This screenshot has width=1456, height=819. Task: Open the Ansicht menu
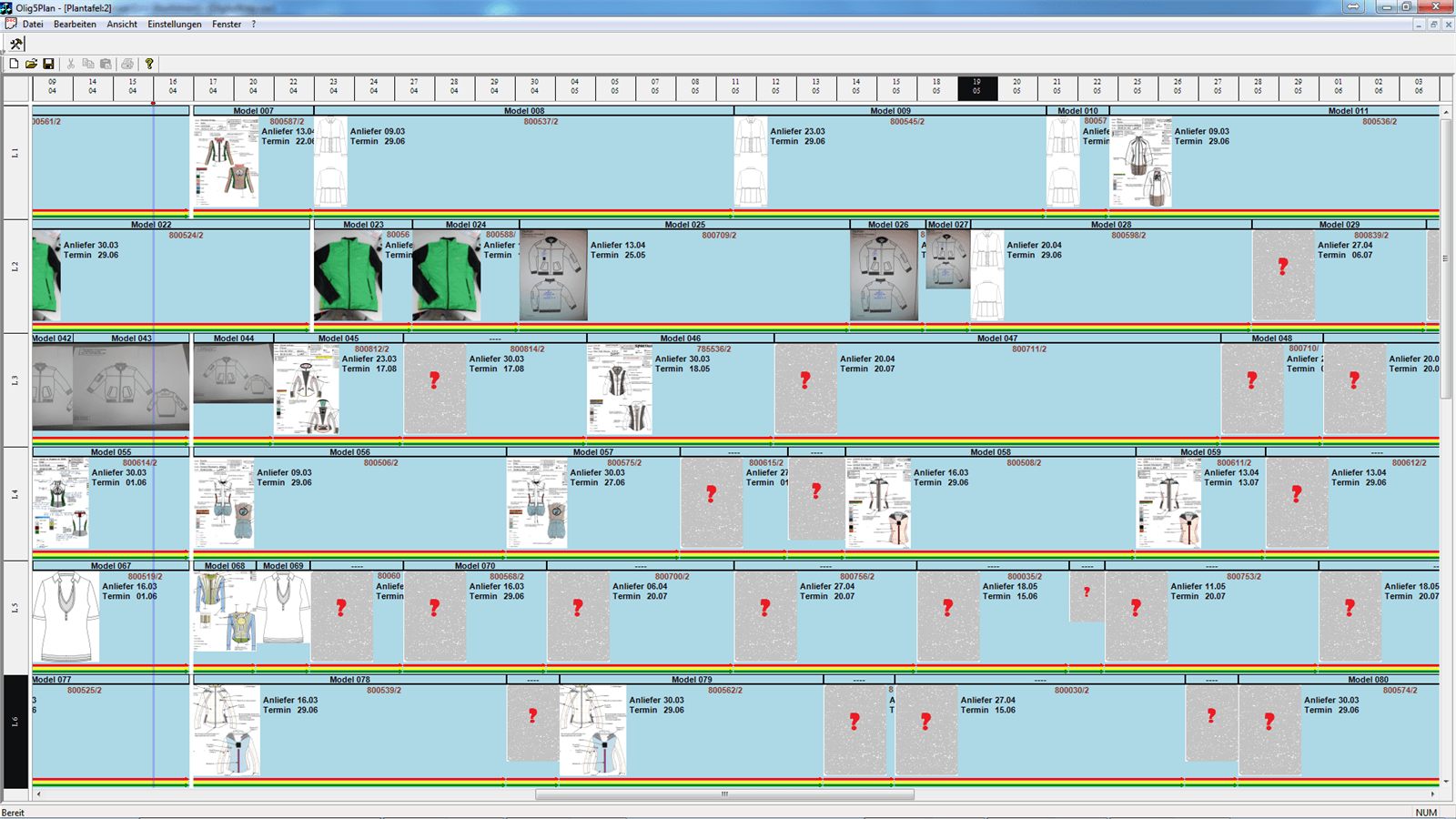point(122,25)
